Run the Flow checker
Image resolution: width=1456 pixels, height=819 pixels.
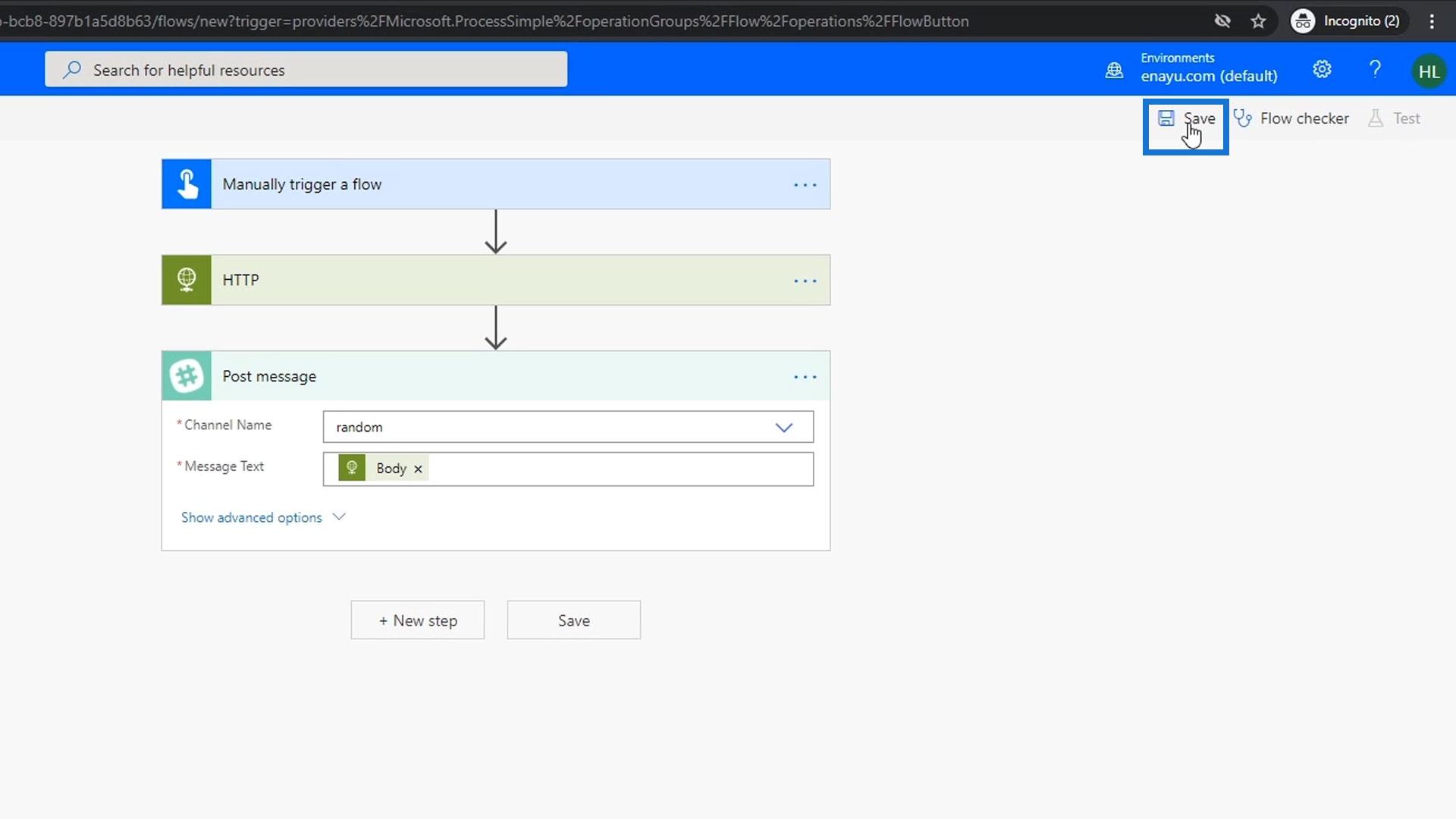pyautogui.click(x=1291, y=119)
